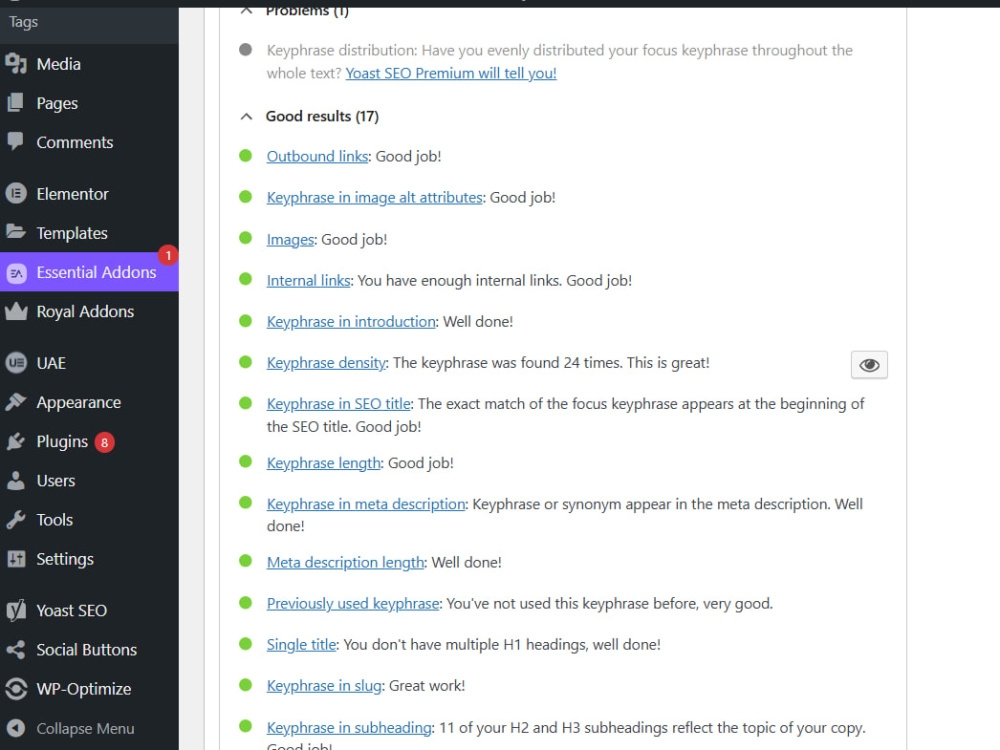Click the WP-Optimize circular icon
The image size is (1000, 750).
pos(16,689)
